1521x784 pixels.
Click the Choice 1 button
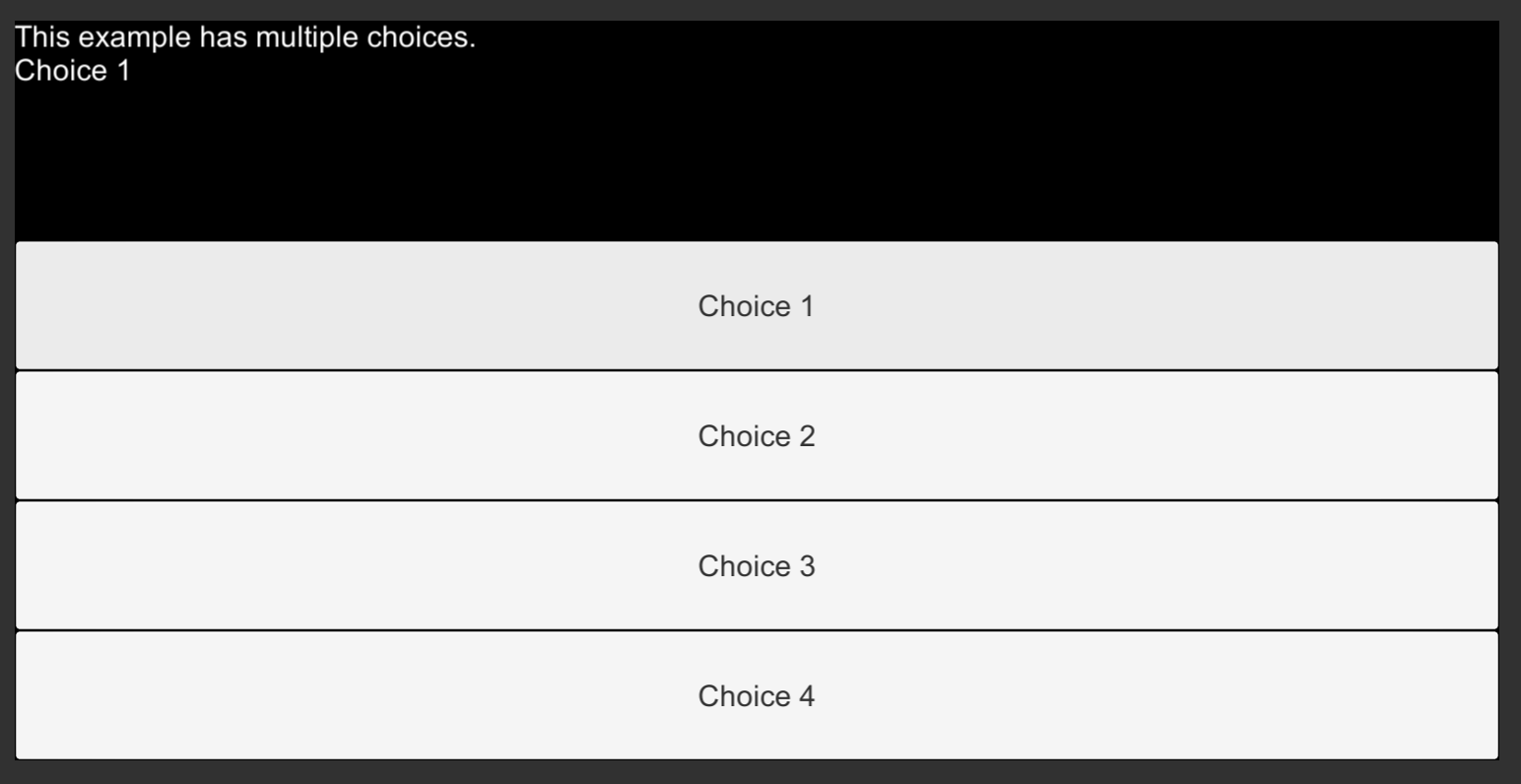[757, 306]
